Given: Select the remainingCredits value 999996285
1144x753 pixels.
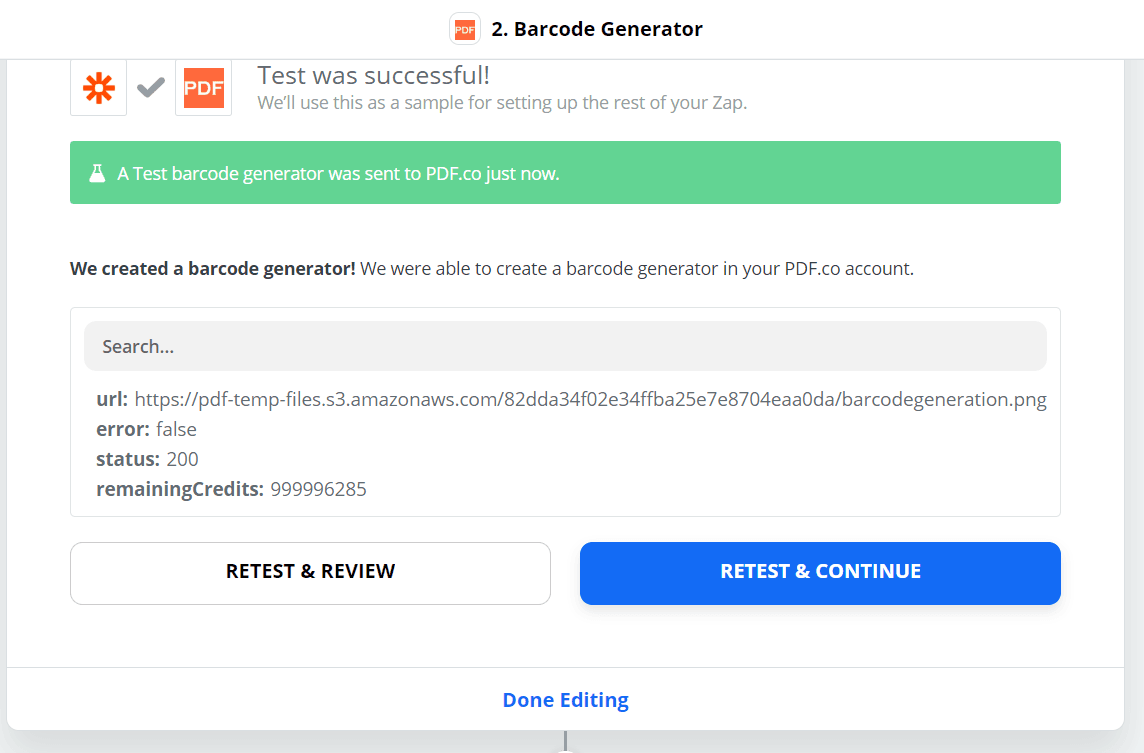Looking at the screenshot, I should pyautogui.click(x=318, y=489).
